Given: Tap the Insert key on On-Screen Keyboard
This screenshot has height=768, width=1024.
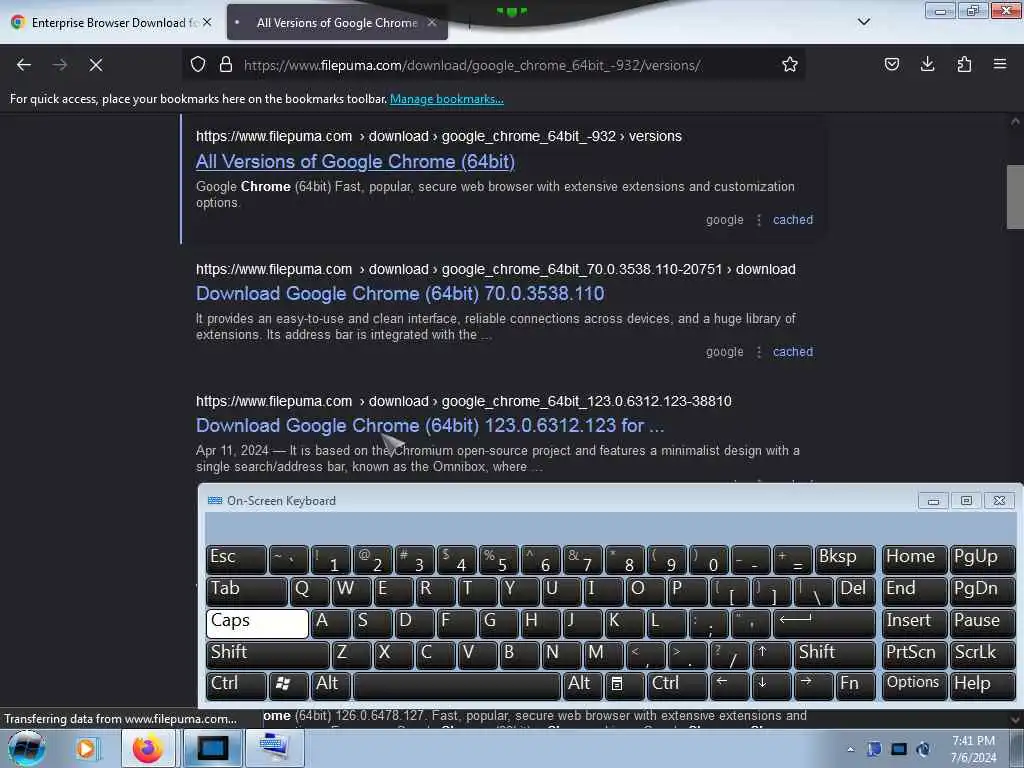Looking at the screenshot, I should tap(914, 622).
